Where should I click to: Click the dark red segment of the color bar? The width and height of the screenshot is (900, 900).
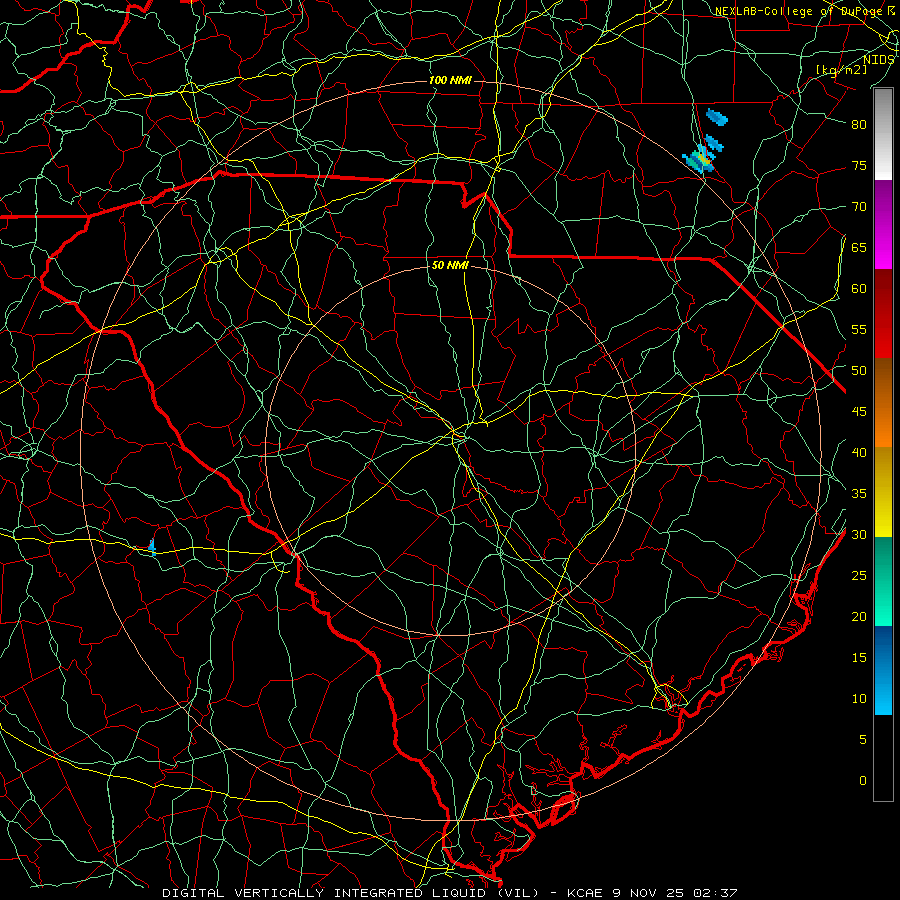[x=883, y=315]
